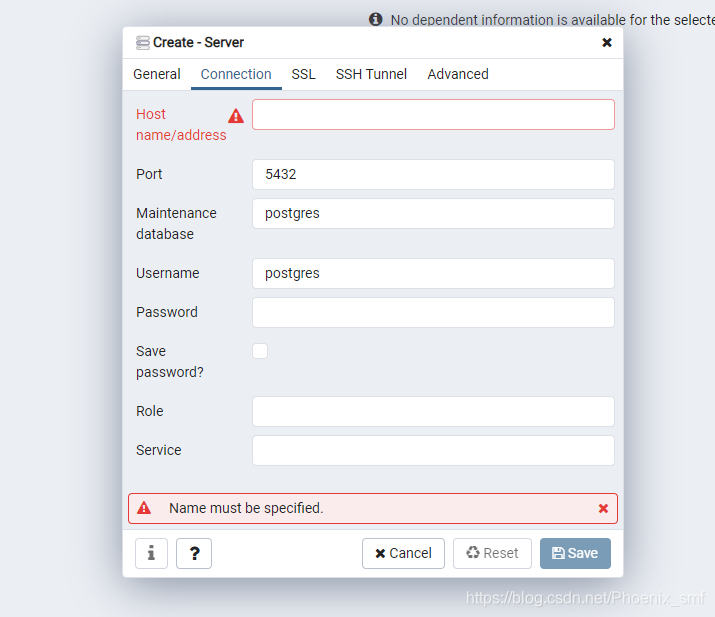
Task: Switch to the General tab
Action: [157, 74]
